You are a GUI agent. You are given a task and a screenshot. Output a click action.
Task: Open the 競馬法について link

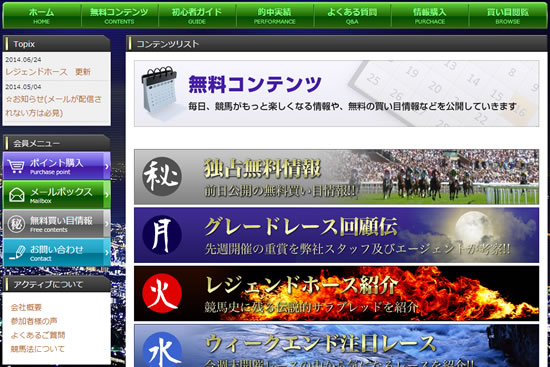38,349
